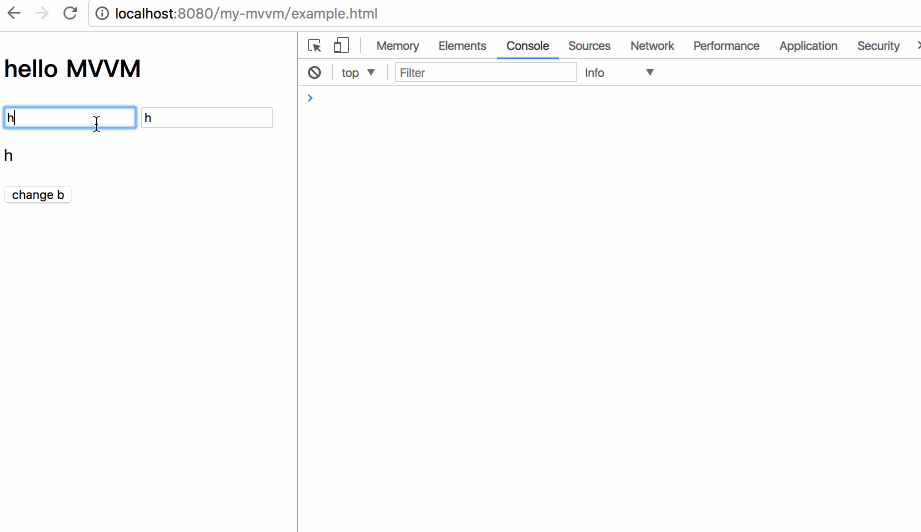Click the console prompt chevron
921x532 pixels.
point(310,98)
